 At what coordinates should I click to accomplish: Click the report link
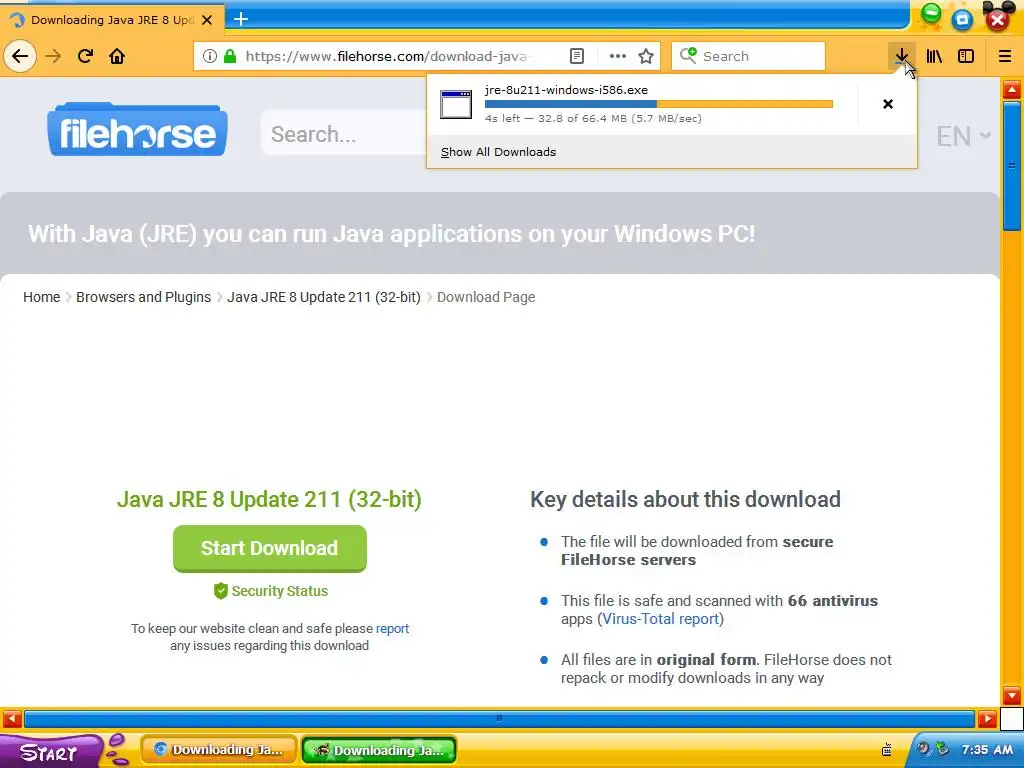392,628
